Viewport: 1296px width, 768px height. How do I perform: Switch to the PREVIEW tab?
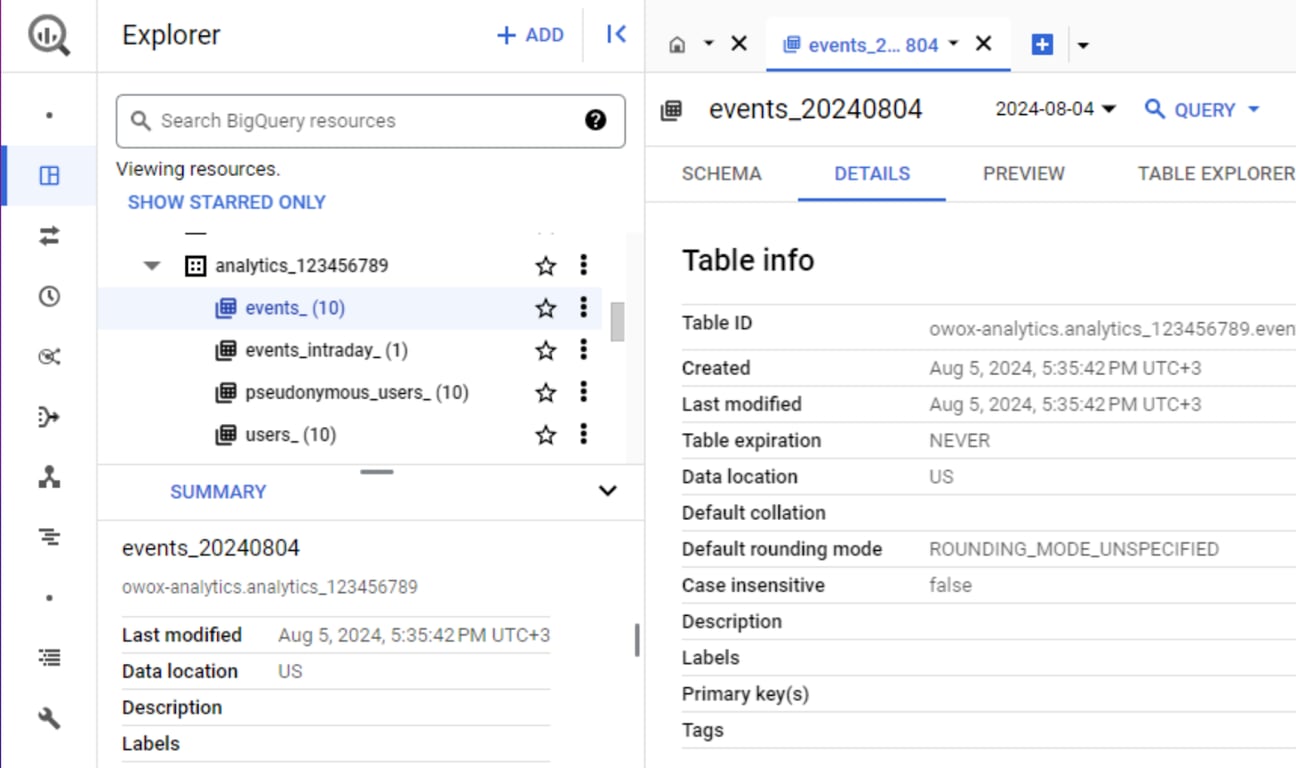(1024, 174)
